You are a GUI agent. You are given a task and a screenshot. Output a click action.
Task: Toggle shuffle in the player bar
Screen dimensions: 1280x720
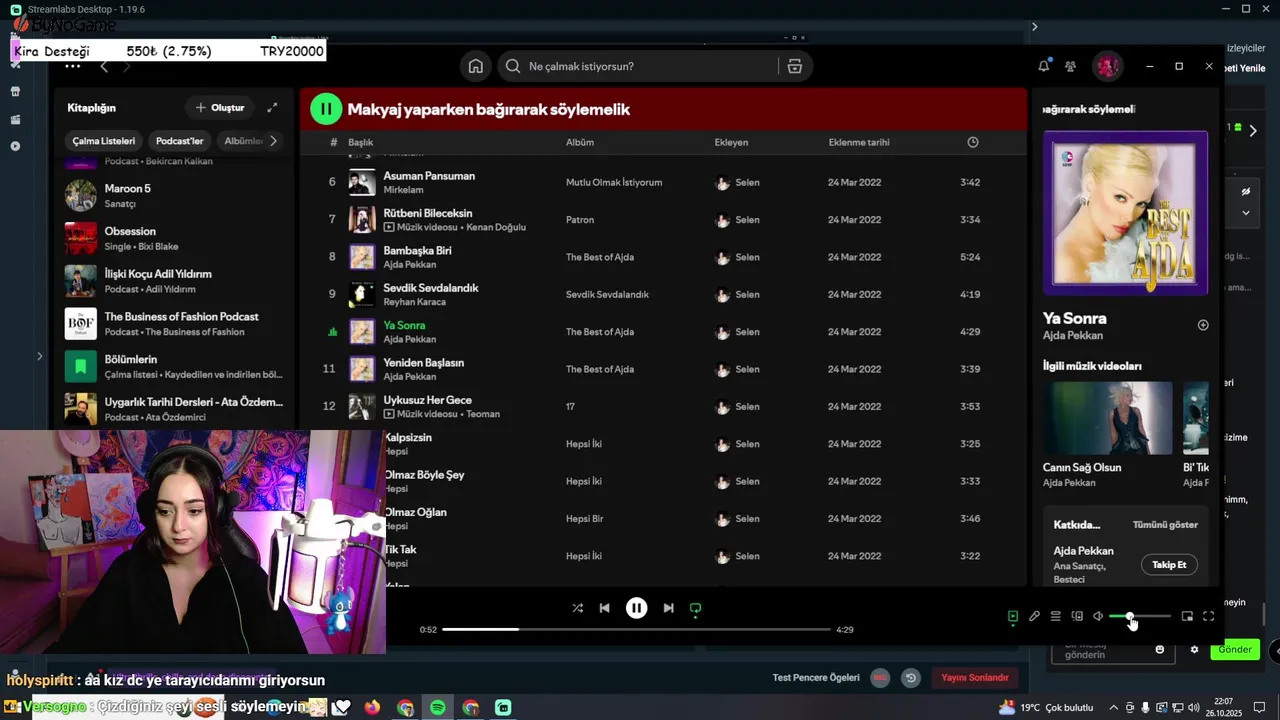[577, 608]
